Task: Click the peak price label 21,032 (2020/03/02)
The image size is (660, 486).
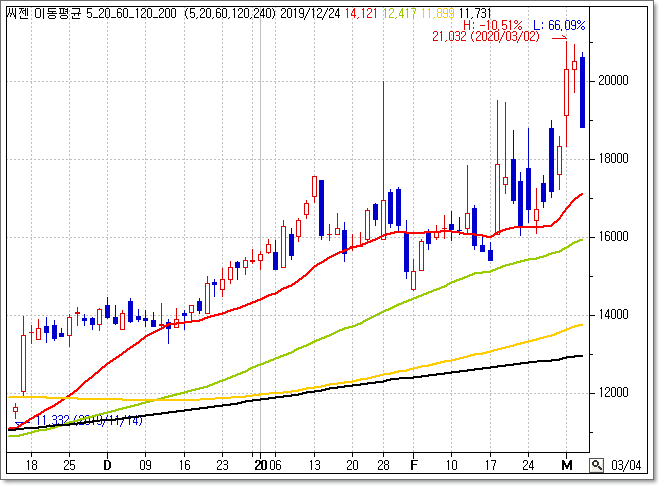Action: [x=486, y=36]
